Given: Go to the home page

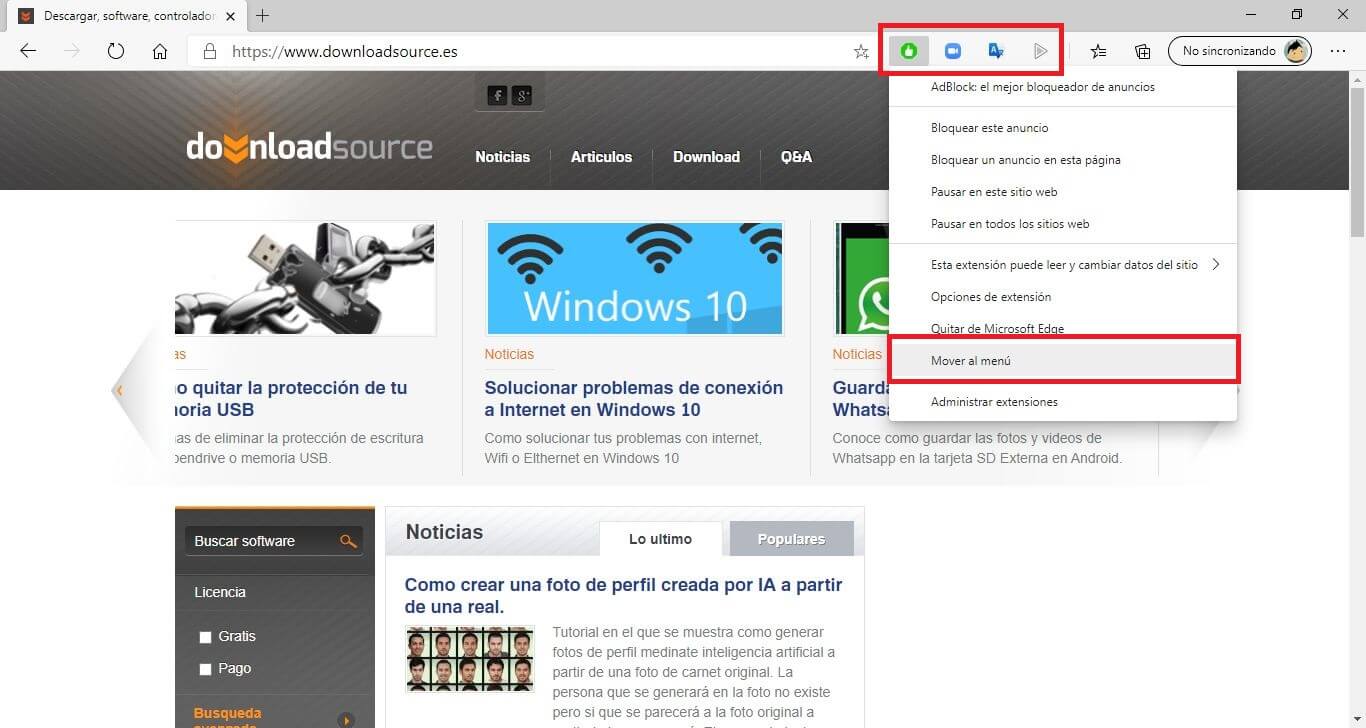Looking at the screenshot, I should click(x=160, y=51).
